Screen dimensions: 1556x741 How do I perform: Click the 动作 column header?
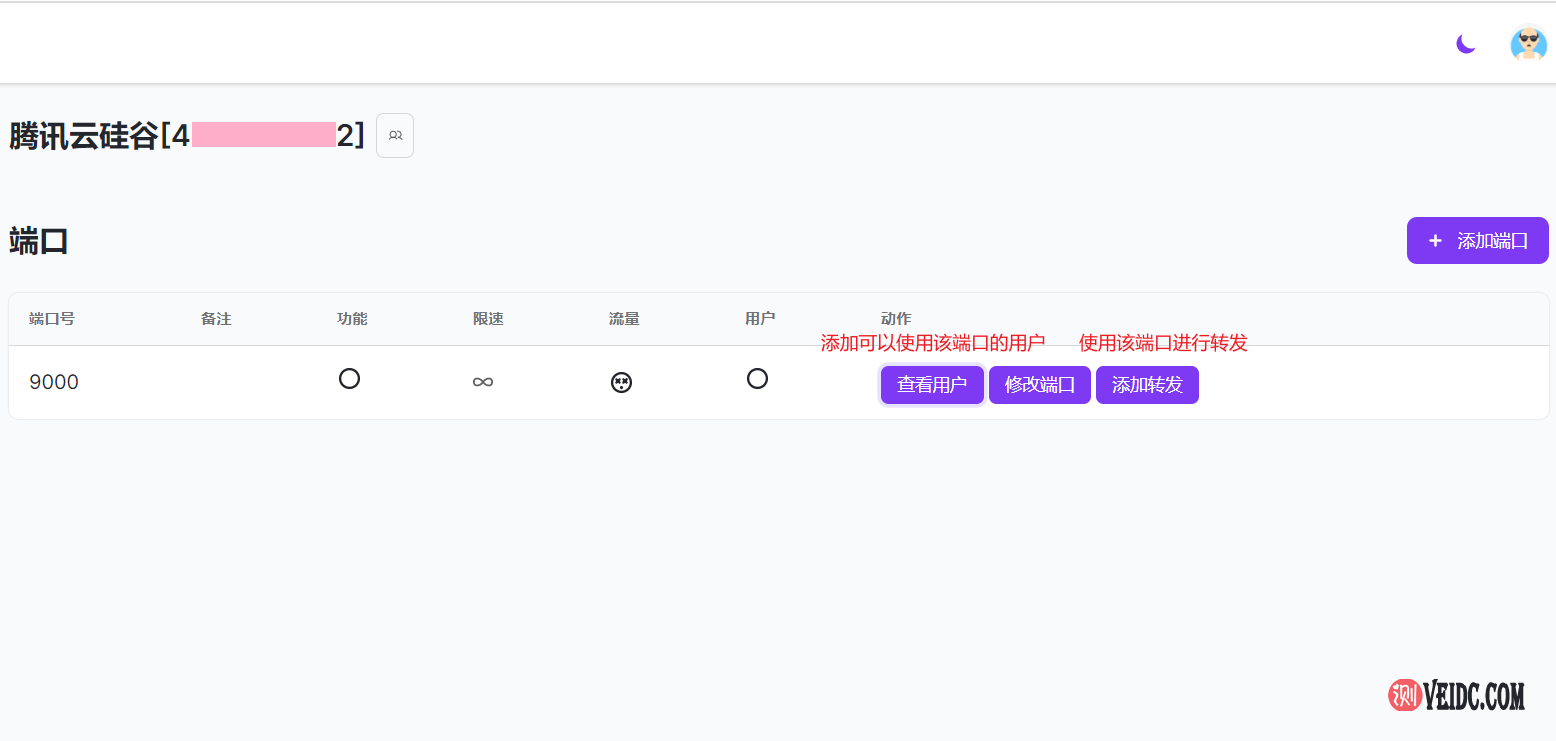click(x=896, y=319)
